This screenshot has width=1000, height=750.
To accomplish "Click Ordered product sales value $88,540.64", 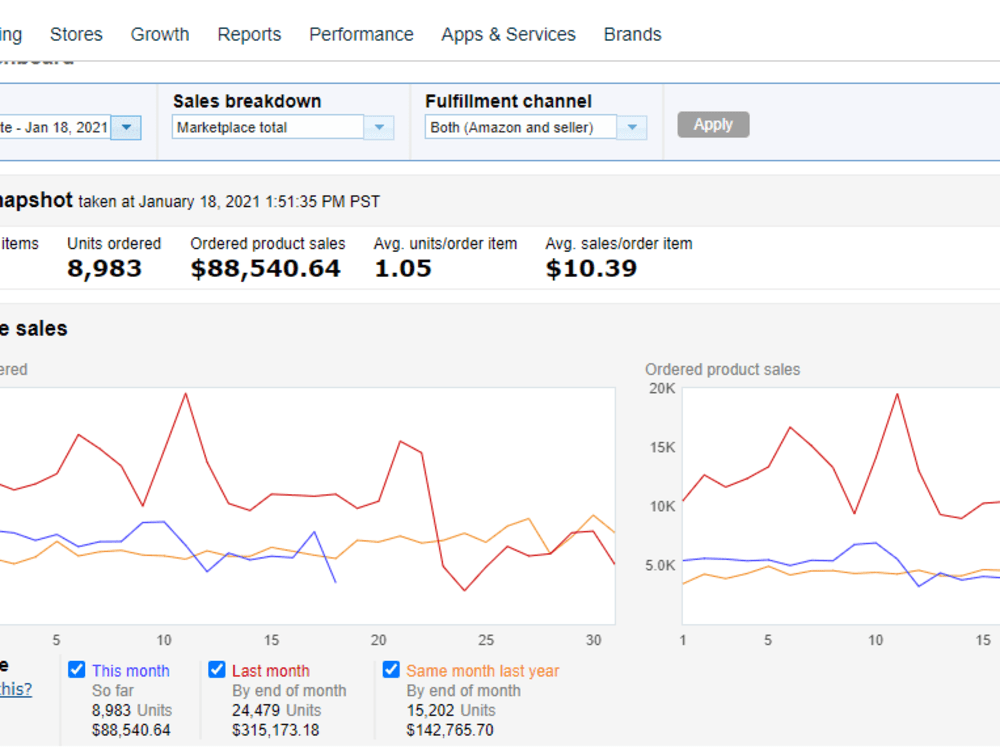I will (x=265, y=268).
